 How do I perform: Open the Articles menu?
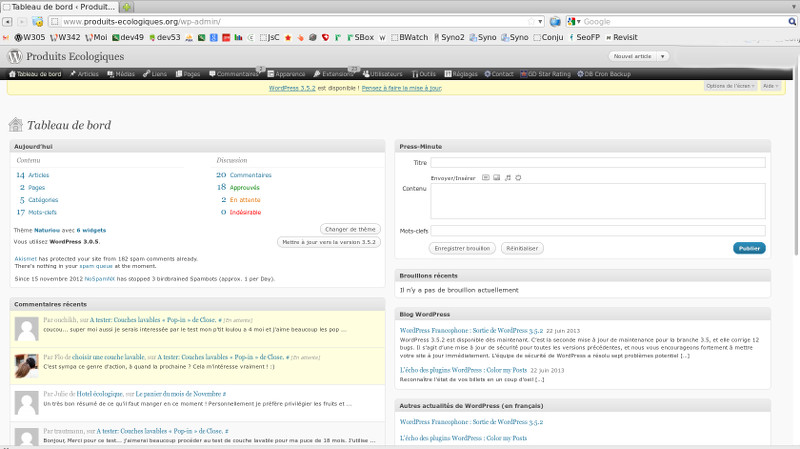(84, 74)
